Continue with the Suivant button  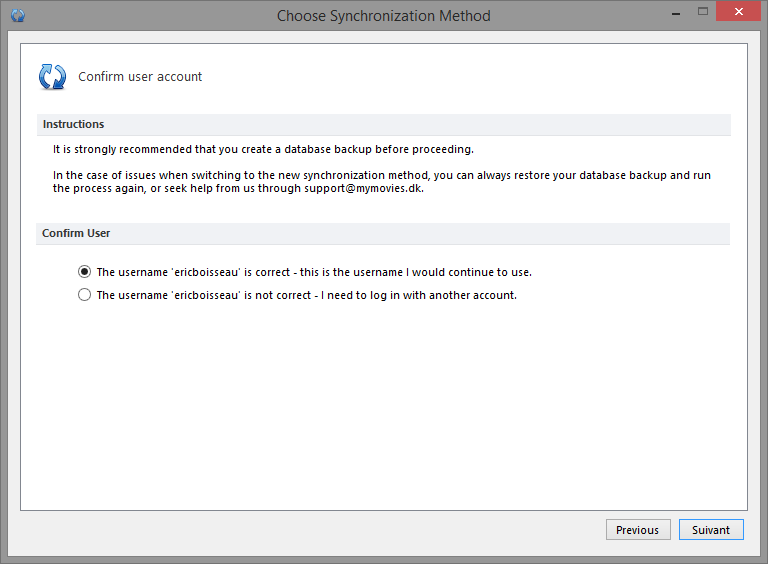711,530
